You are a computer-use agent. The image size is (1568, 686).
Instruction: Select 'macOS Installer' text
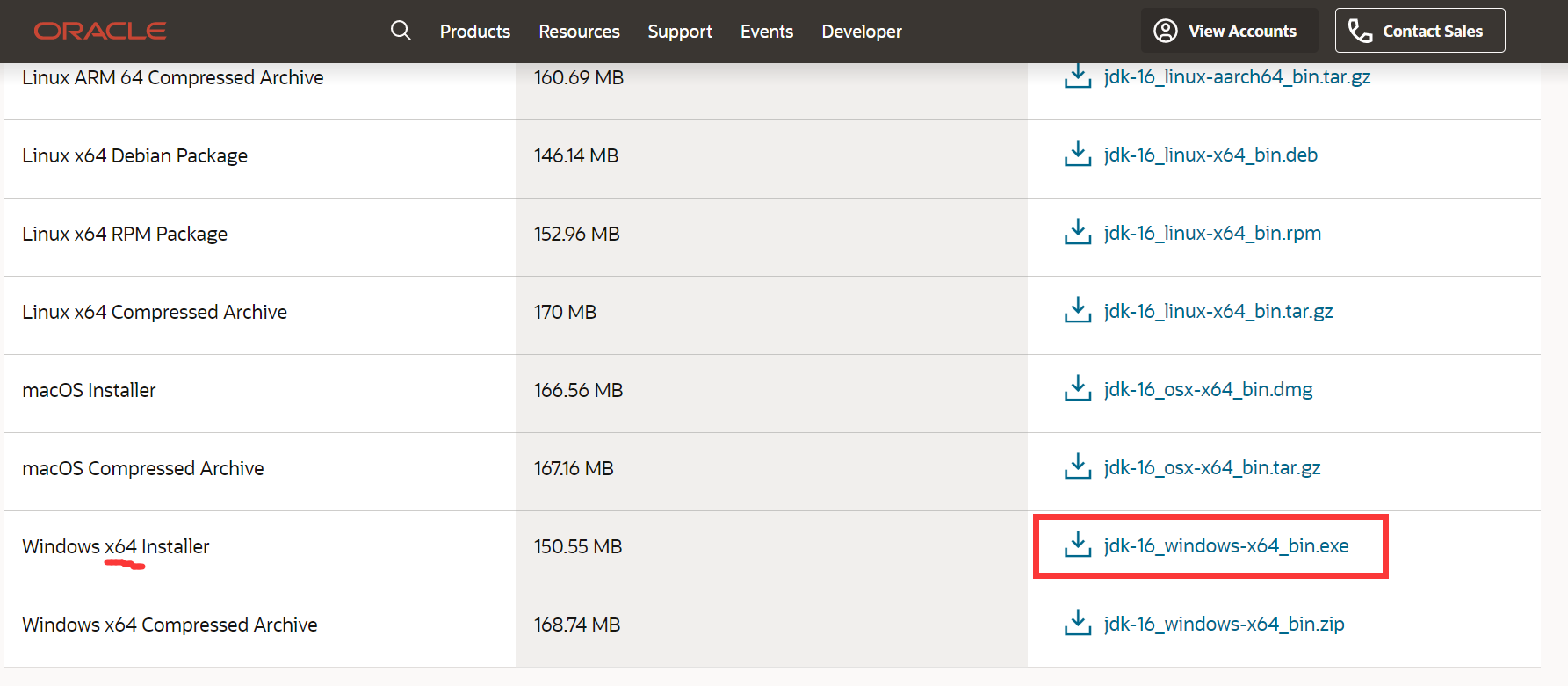pos(89,390)
